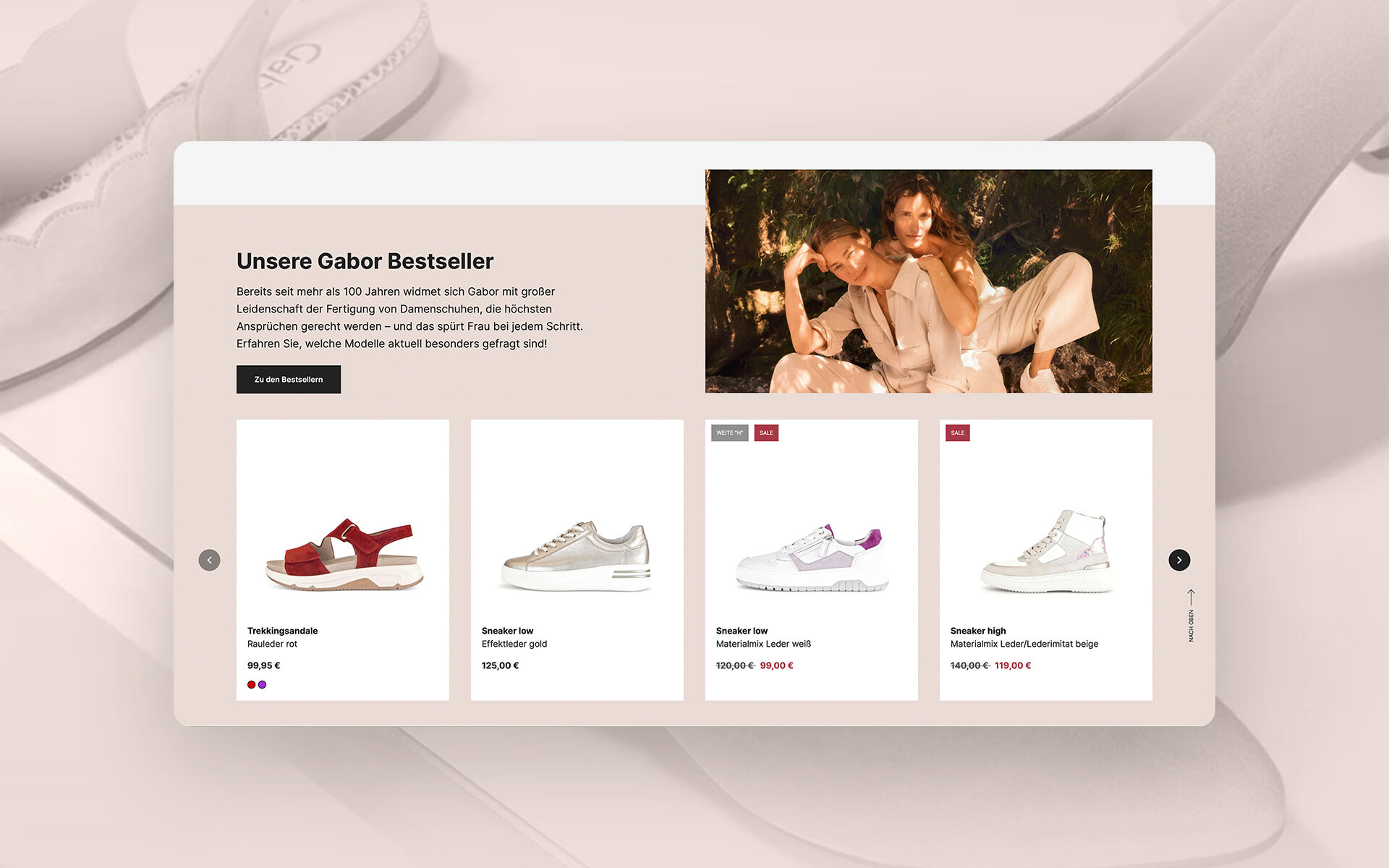Open the Zu den Bestsellern button
1389x868 pixels.
point(288,379)
